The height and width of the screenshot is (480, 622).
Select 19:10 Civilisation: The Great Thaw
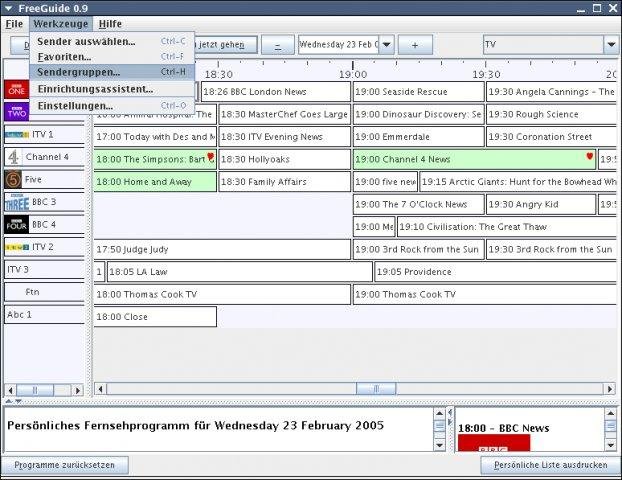(x=507, y=227)
